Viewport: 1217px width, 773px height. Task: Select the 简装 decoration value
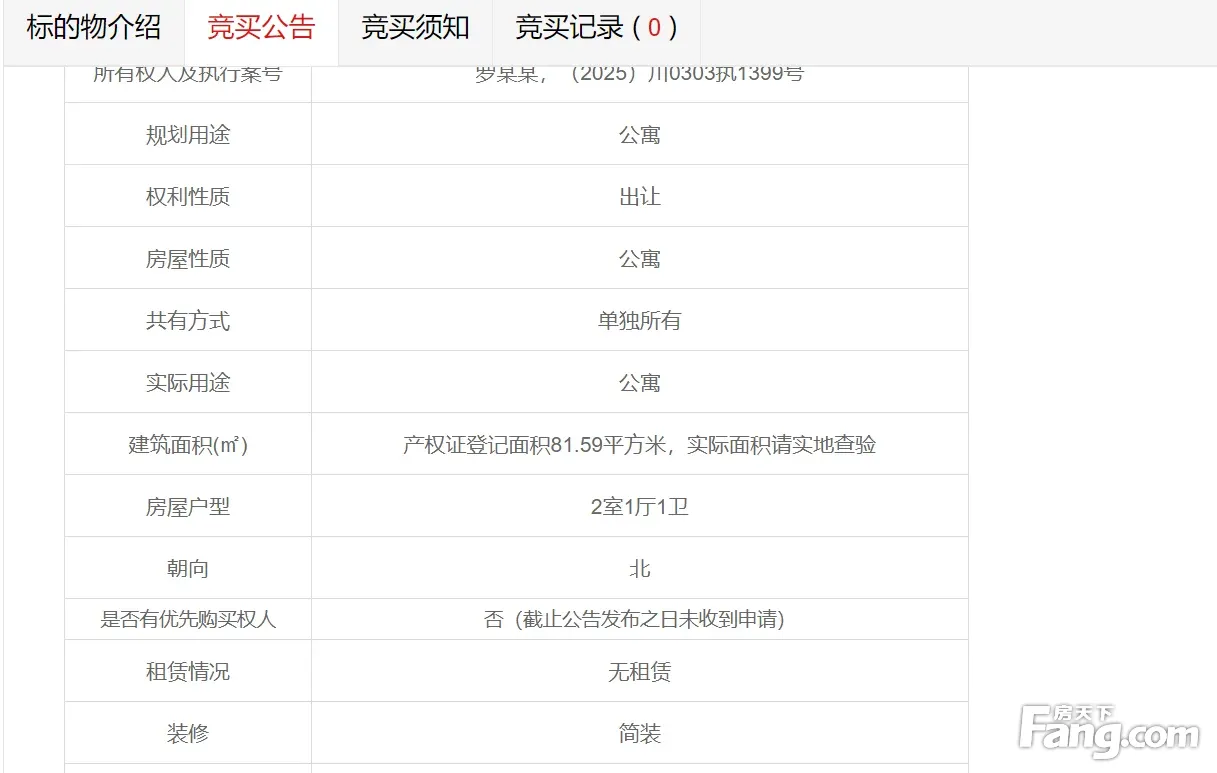coord(639,734)
